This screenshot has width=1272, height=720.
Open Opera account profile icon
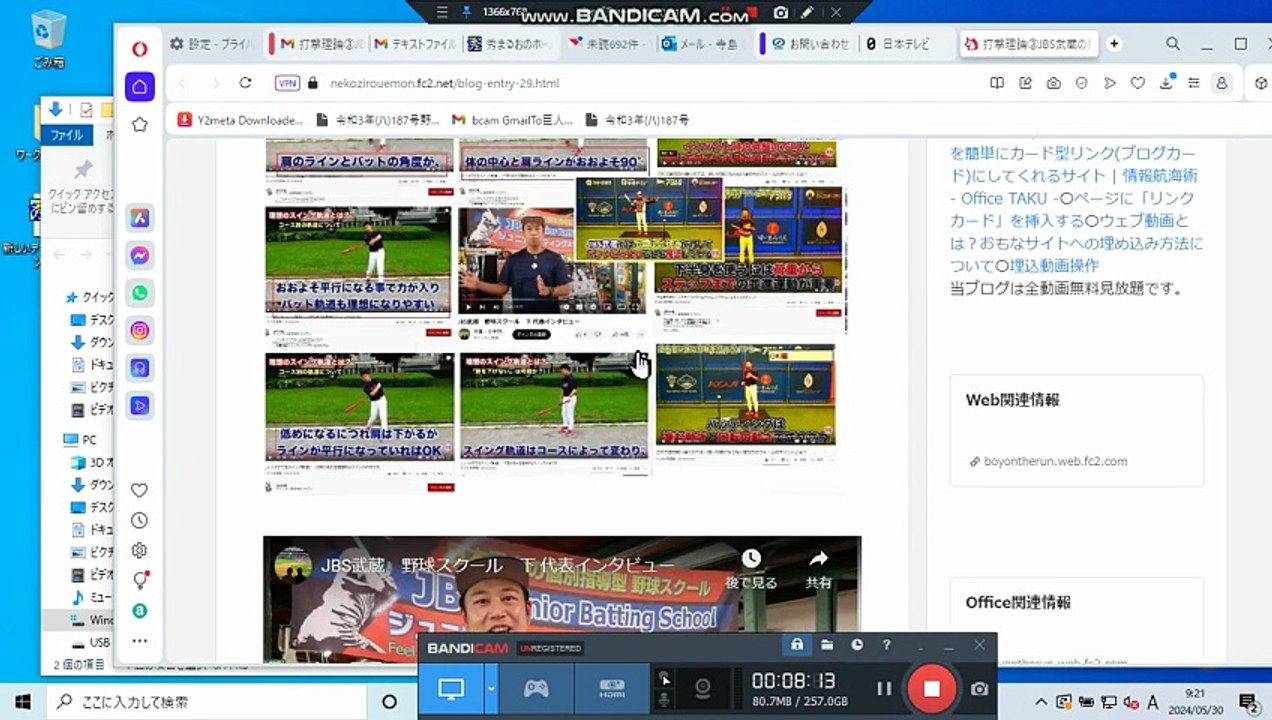(x=1221, y=83)
